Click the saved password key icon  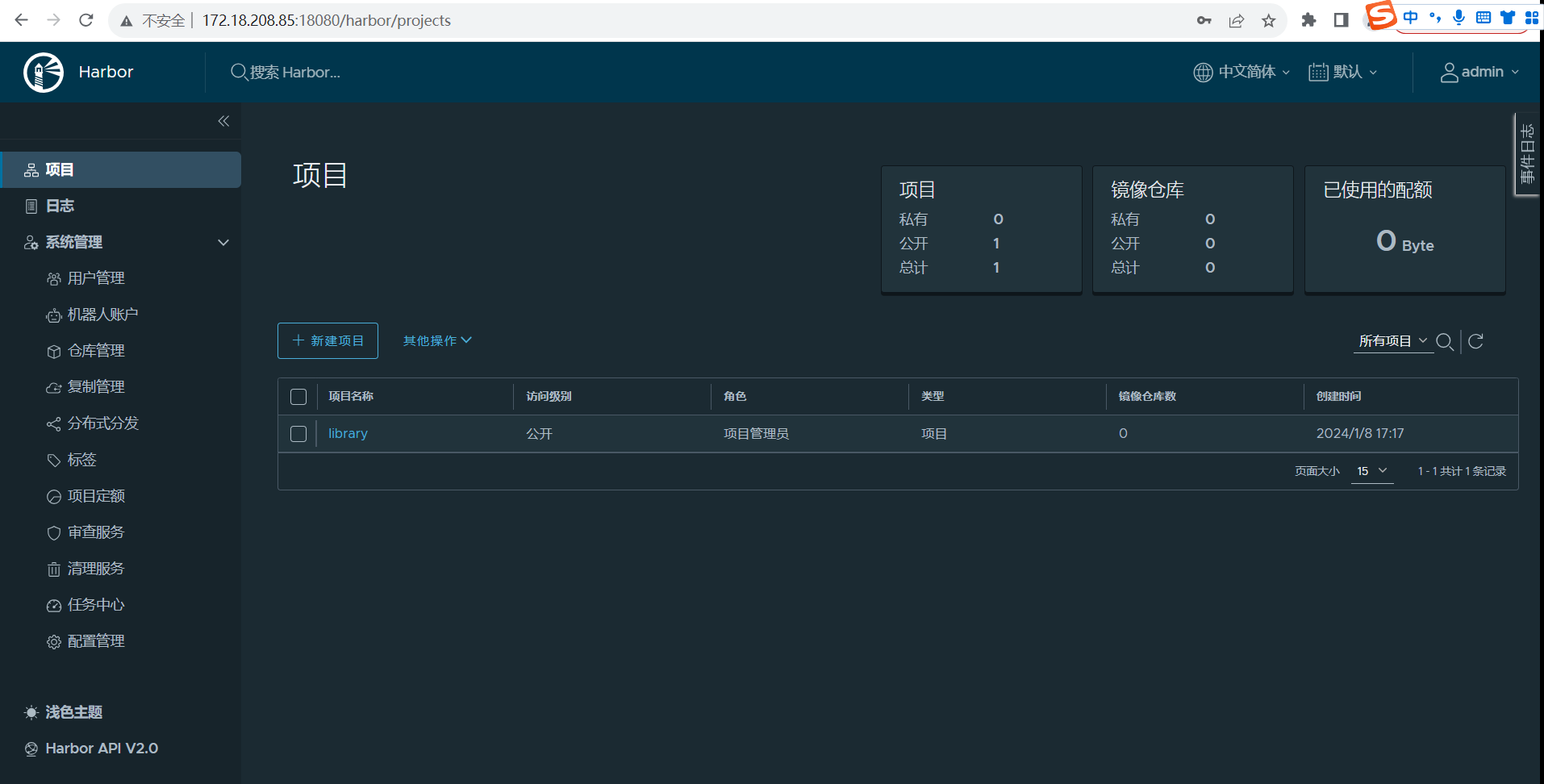tap(1204, 20)
